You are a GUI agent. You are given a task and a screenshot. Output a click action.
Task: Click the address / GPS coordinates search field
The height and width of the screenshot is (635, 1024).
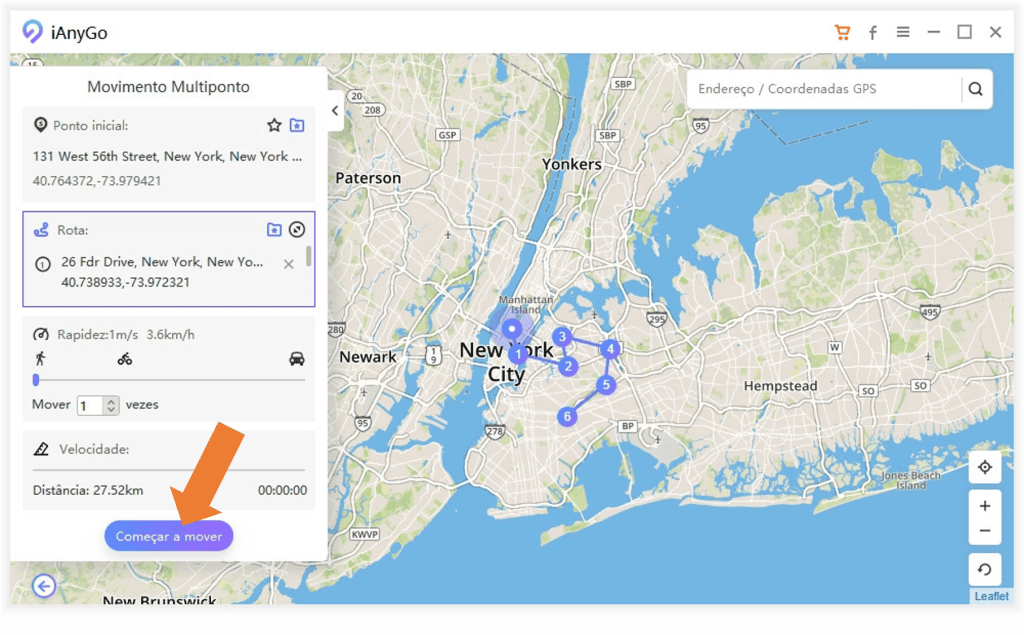[823, 89]
